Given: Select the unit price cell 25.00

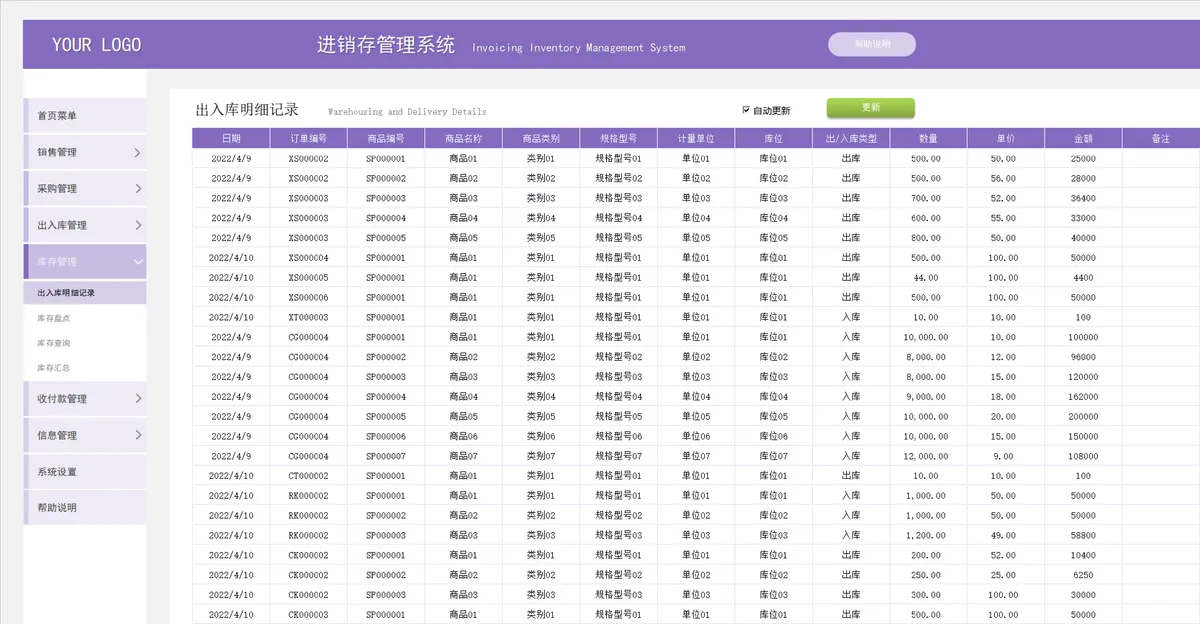Looking at the screenshot, I should [x=1006, y=576].
